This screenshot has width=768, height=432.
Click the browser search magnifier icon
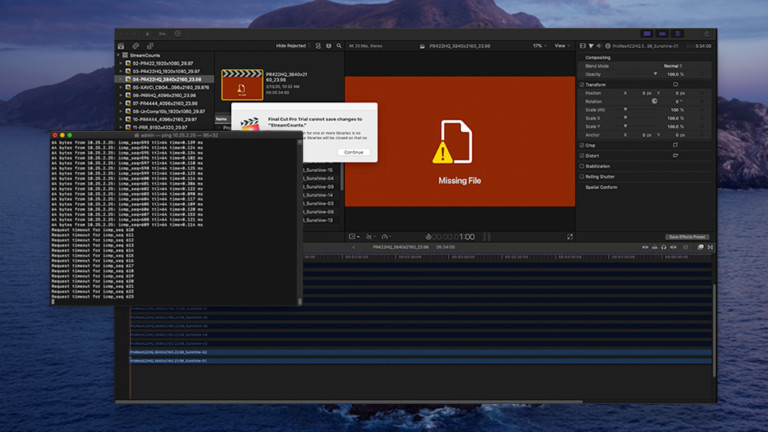339,46
